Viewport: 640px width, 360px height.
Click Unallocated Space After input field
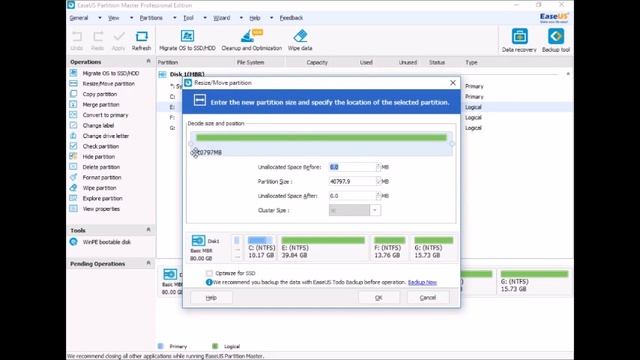[x=352, y=196]
